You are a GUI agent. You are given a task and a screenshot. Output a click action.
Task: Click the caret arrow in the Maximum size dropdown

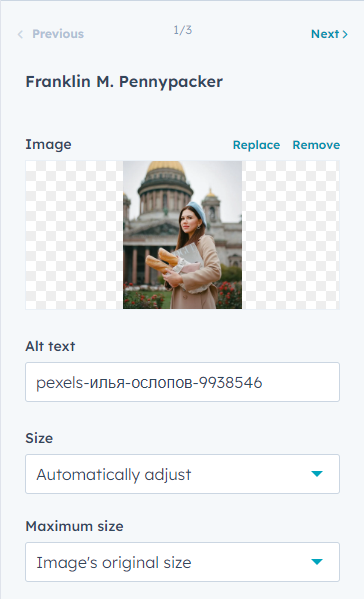coord(317,562)
